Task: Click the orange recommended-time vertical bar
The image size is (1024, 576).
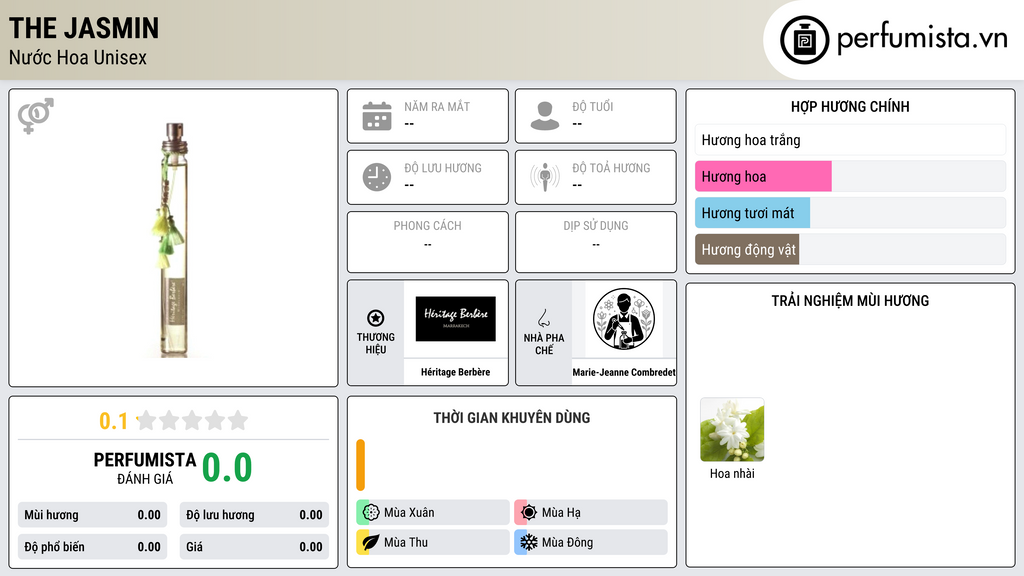Action: 360,465
